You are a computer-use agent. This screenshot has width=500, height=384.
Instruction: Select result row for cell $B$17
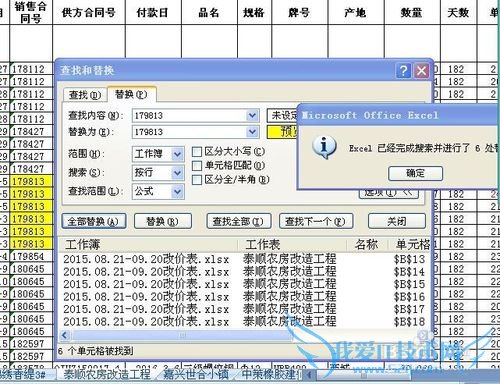[245, 309]
